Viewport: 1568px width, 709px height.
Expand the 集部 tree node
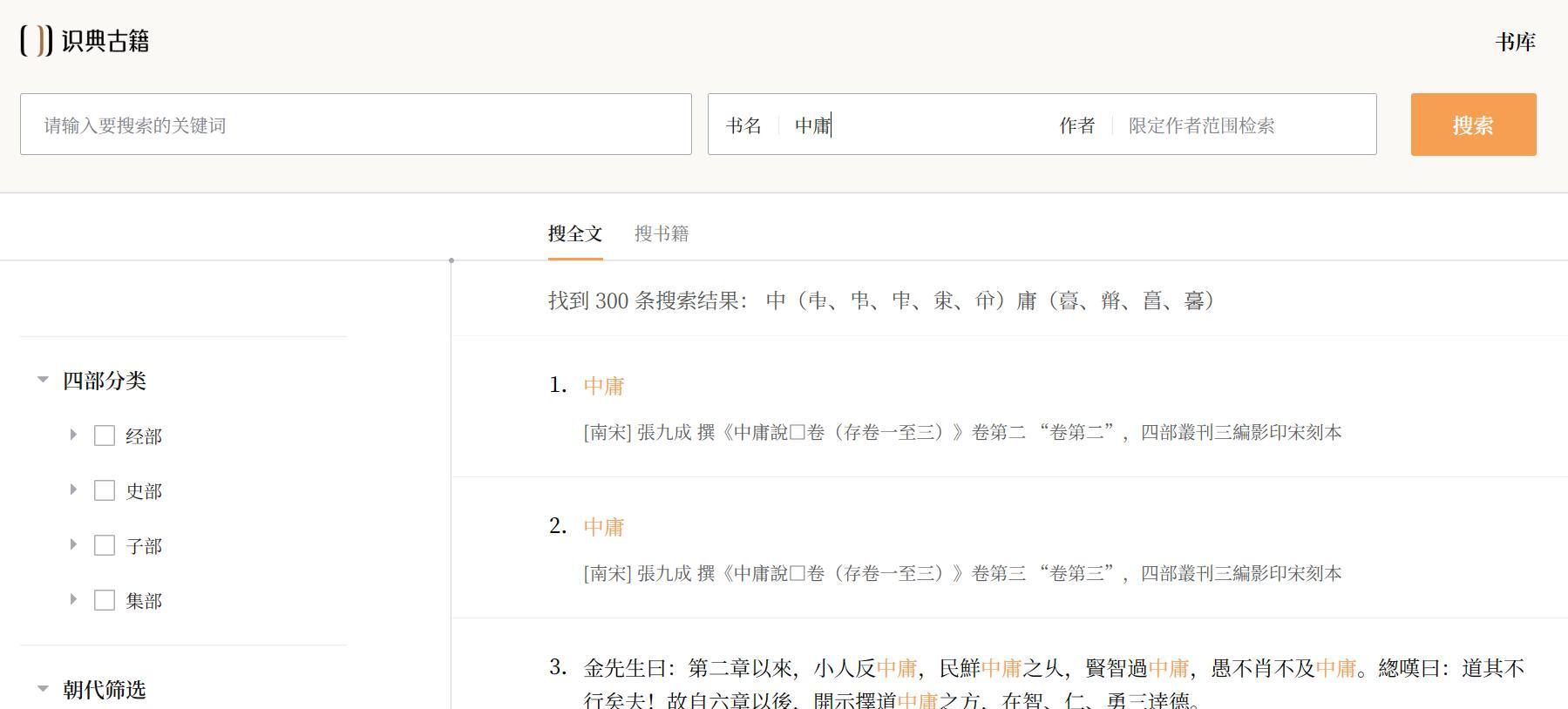click(73, 599)
